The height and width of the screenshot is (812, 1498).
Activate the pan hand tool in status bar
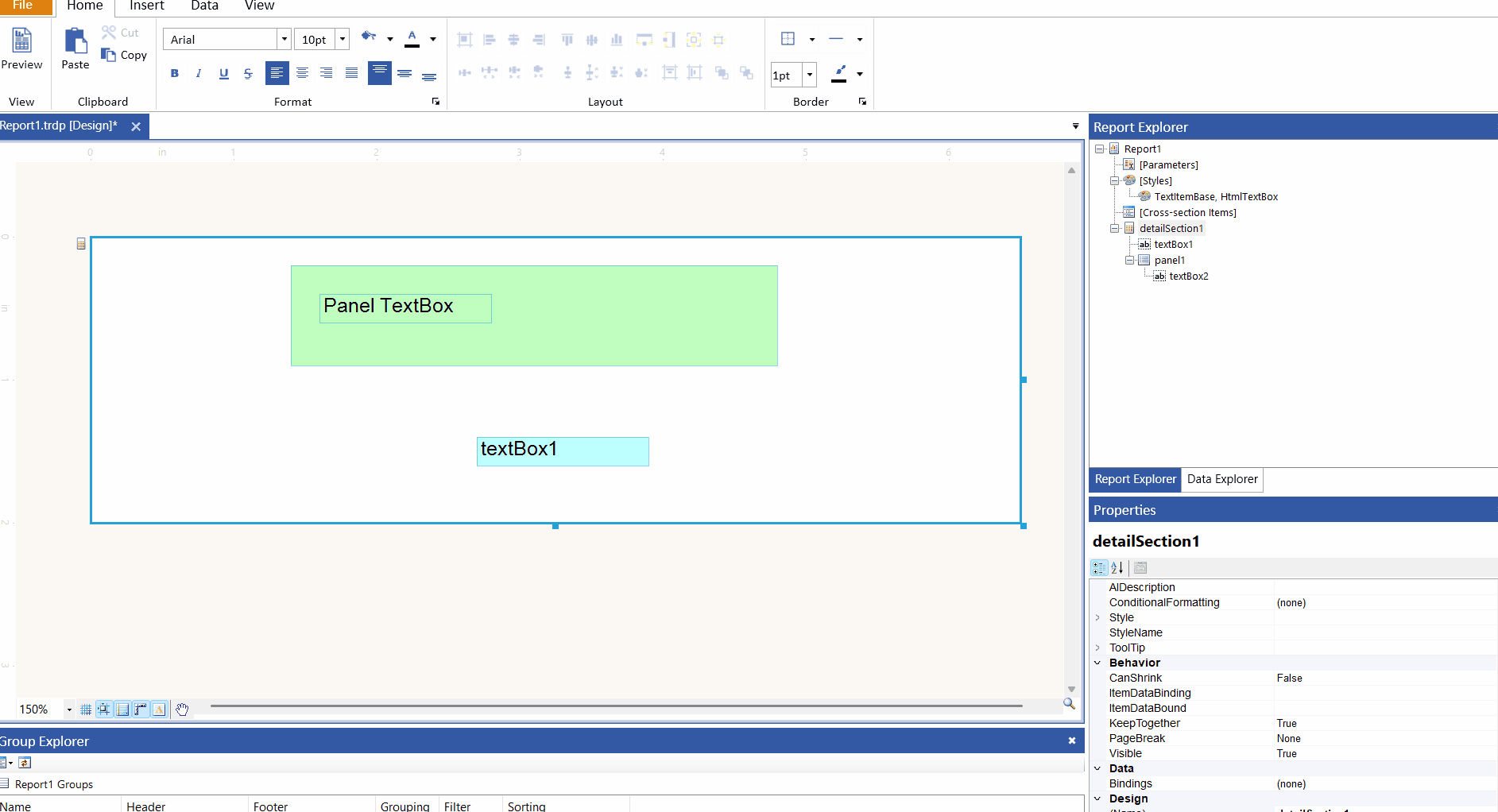pyautogui.click(x=182, y=709)
